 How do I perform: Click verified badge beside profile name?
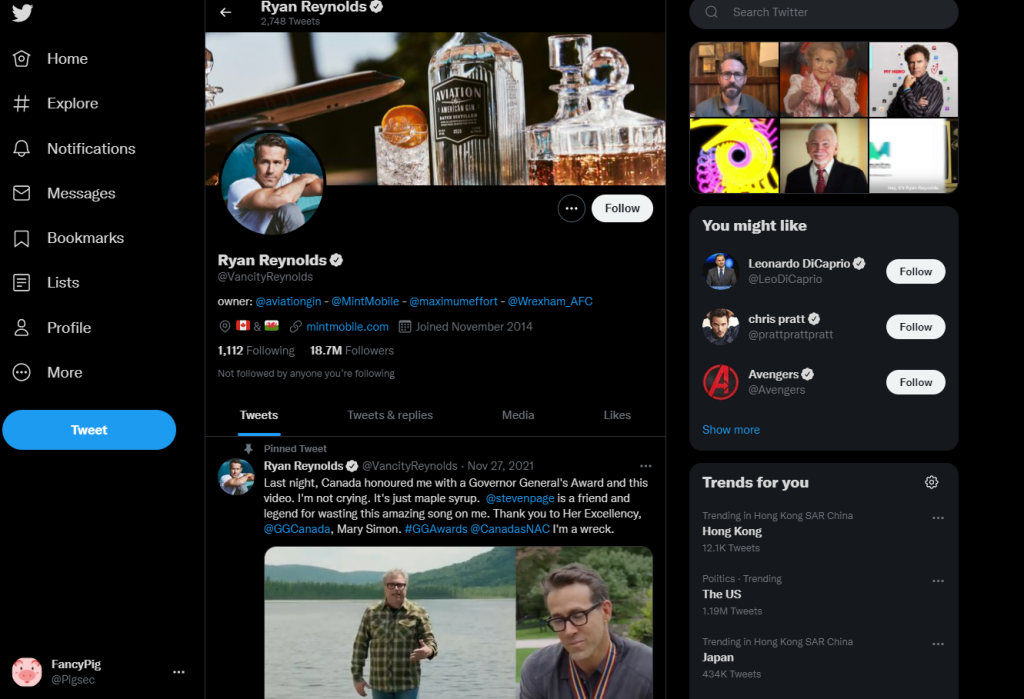point(336,260)
